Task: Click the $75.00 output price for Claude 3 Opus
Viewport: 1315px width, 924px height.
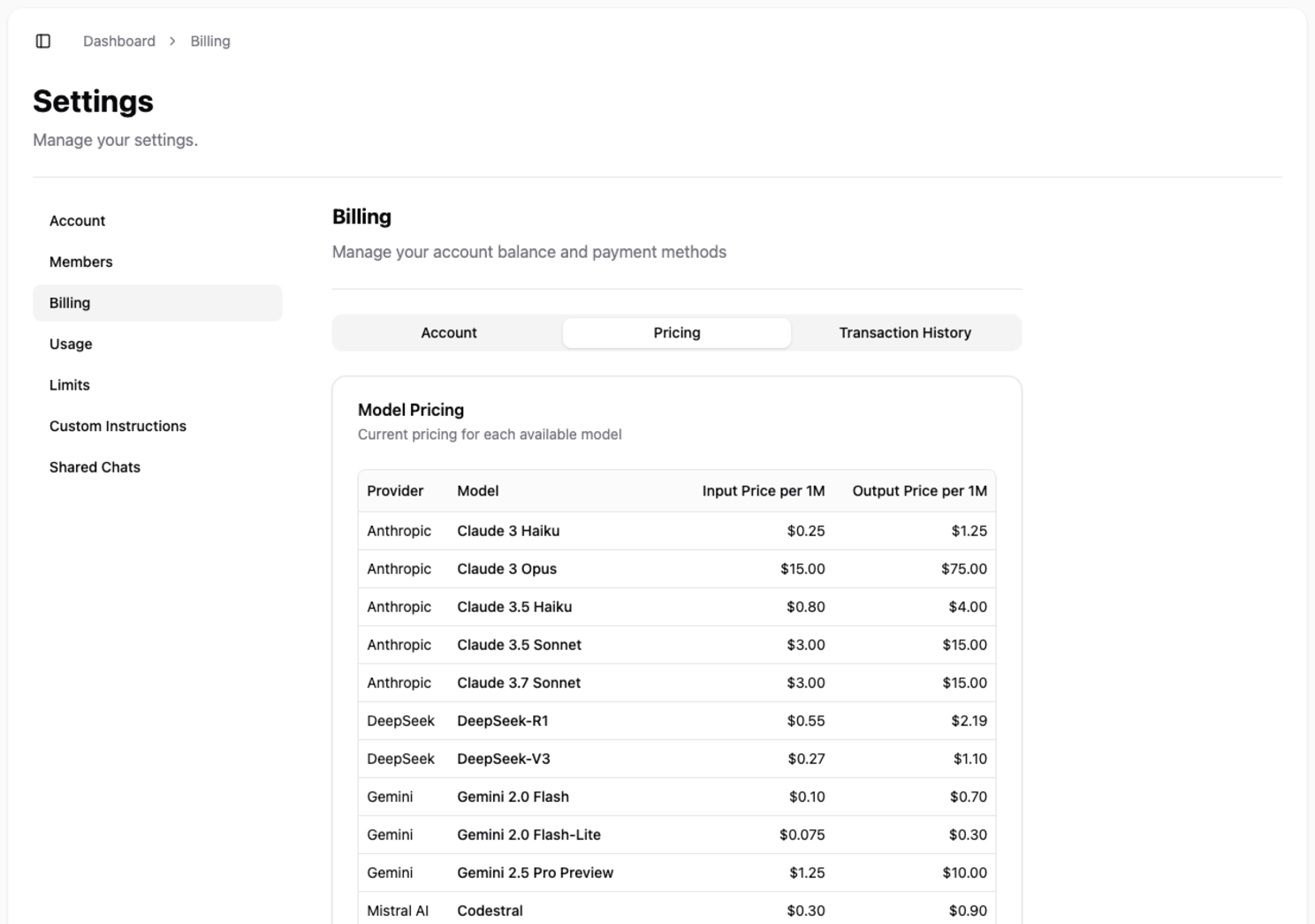Action: point(964,569)
